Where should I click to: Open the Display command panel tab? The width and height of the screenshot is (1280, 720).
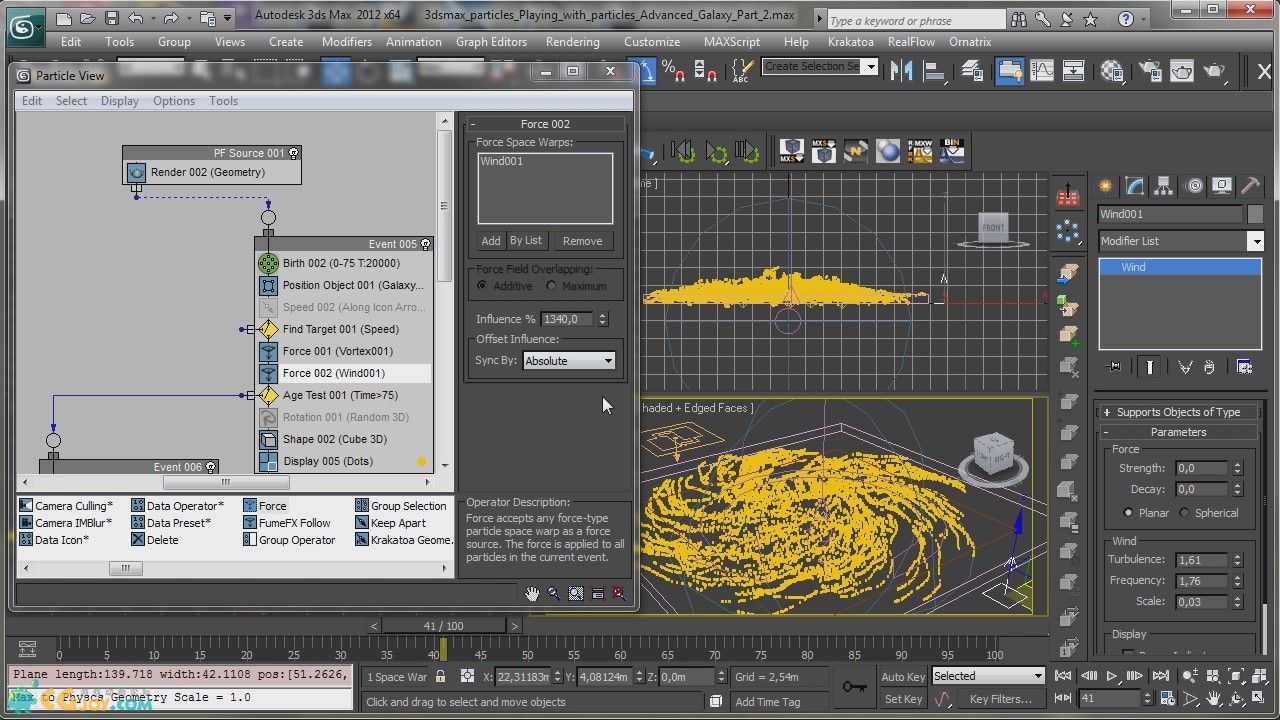point(1222,186)
